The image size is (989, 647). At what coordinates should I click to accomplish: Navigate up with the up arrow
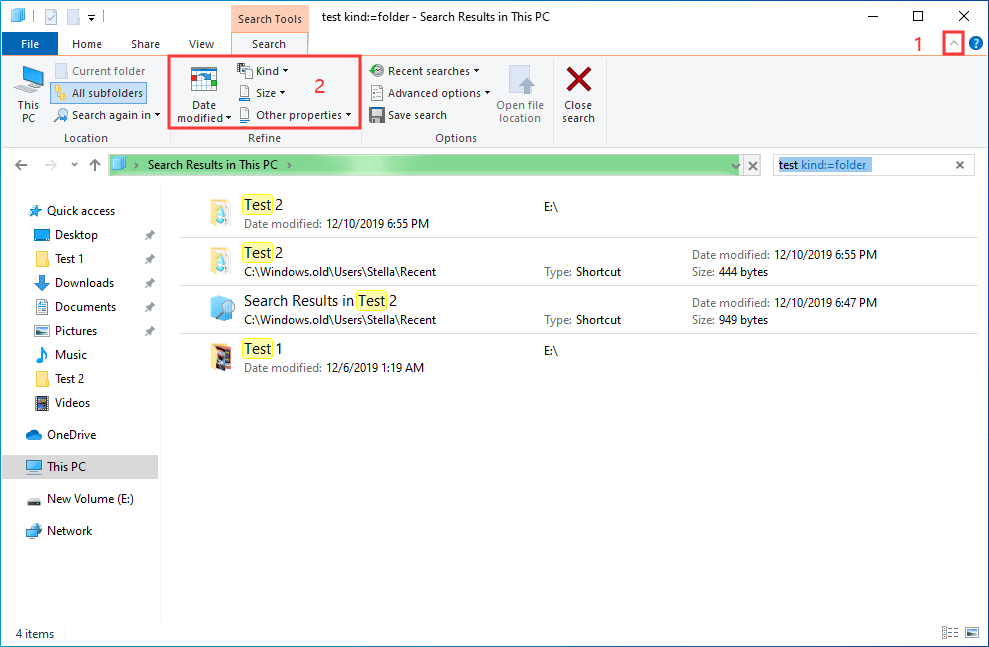pos(95,165)
